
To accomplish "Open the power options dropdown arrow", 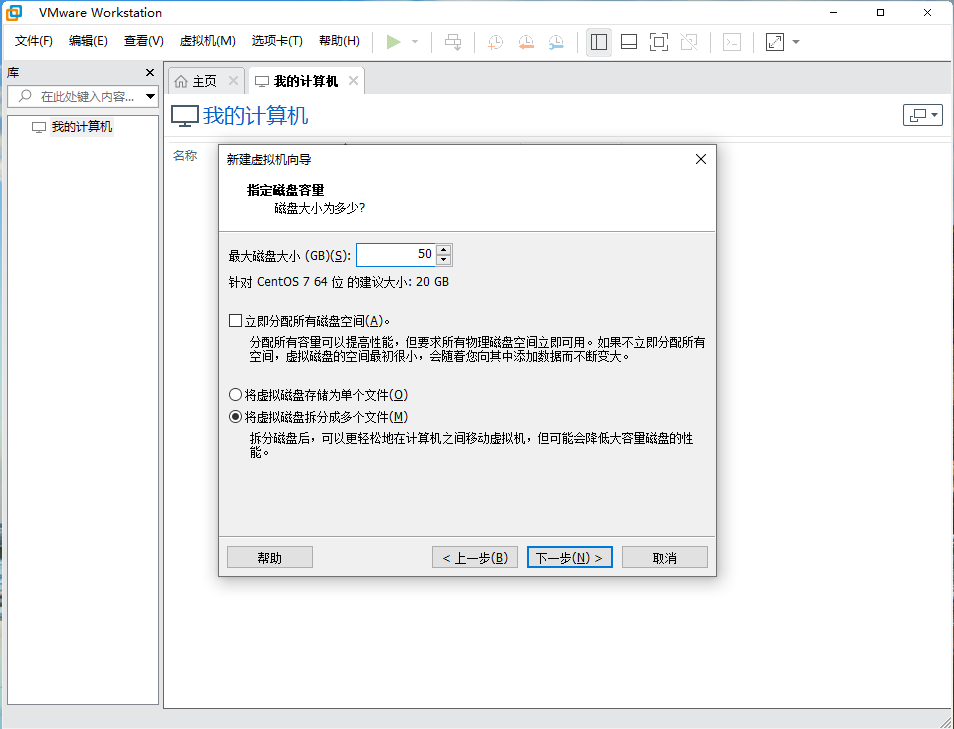I will tap(415, 42).
